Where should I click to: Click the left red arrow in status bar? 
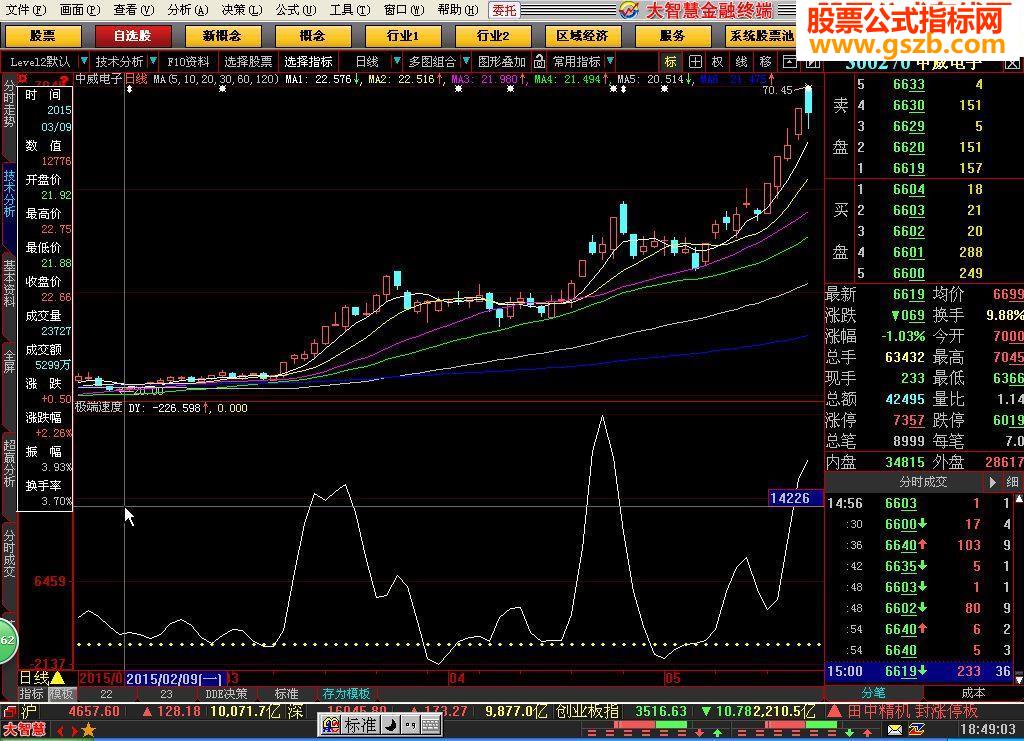[61, 731]
